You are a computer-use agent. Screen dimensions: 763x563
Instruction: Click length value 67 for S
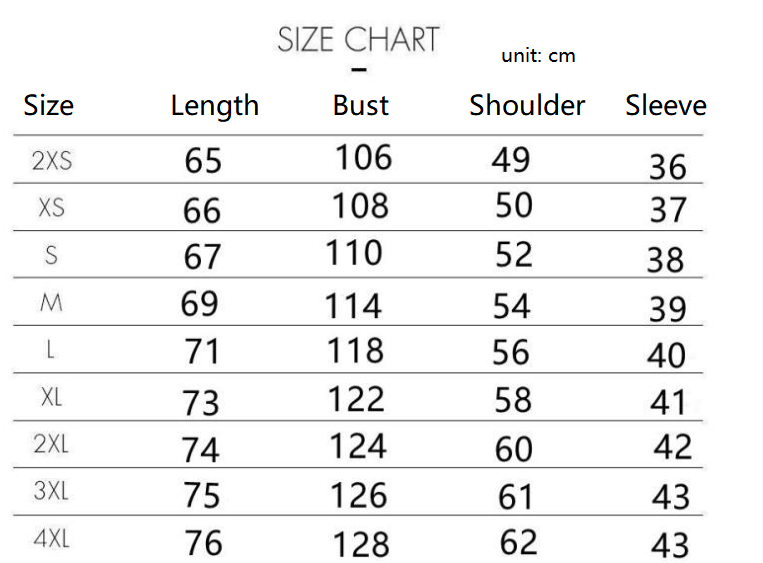click(x=202, y=256)
